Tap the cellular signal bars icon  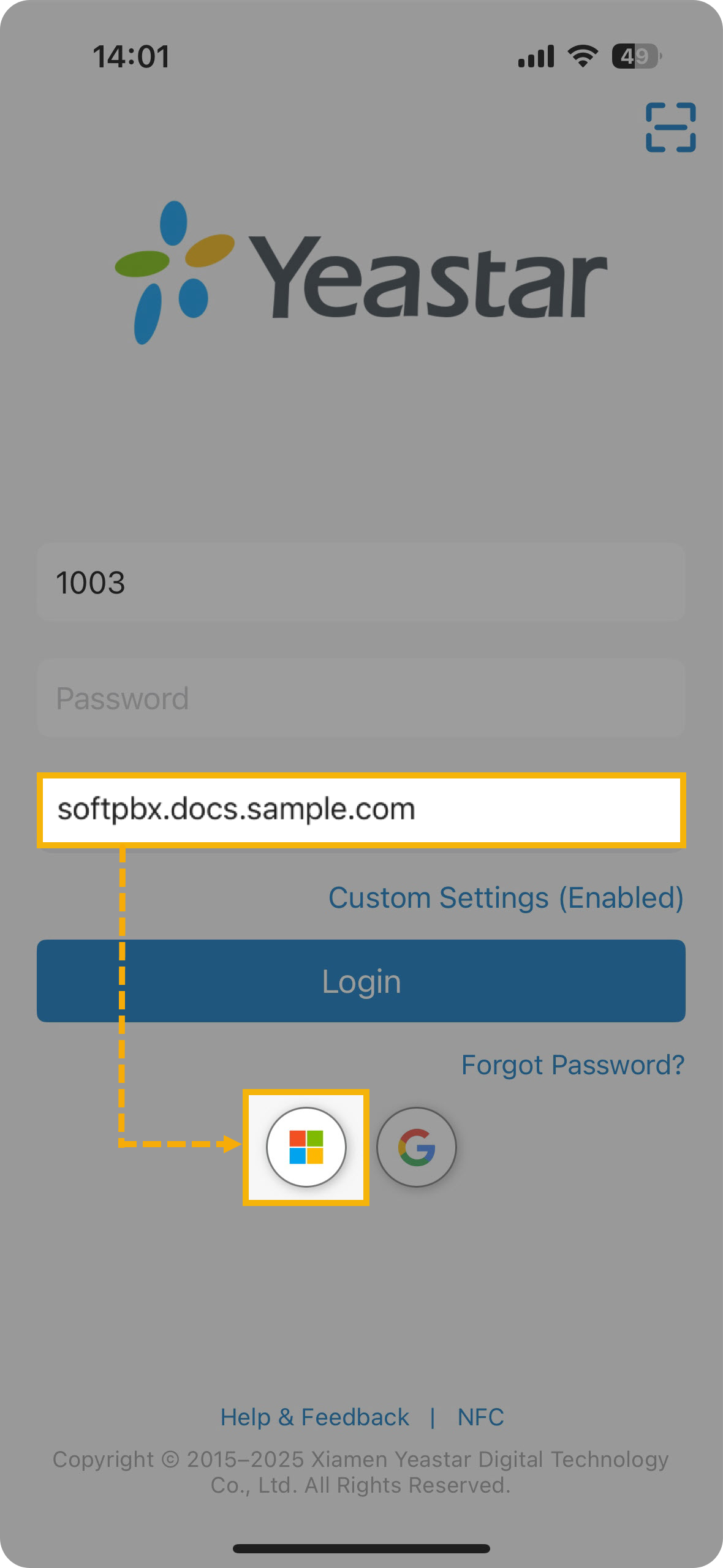(x=536, y=56)
